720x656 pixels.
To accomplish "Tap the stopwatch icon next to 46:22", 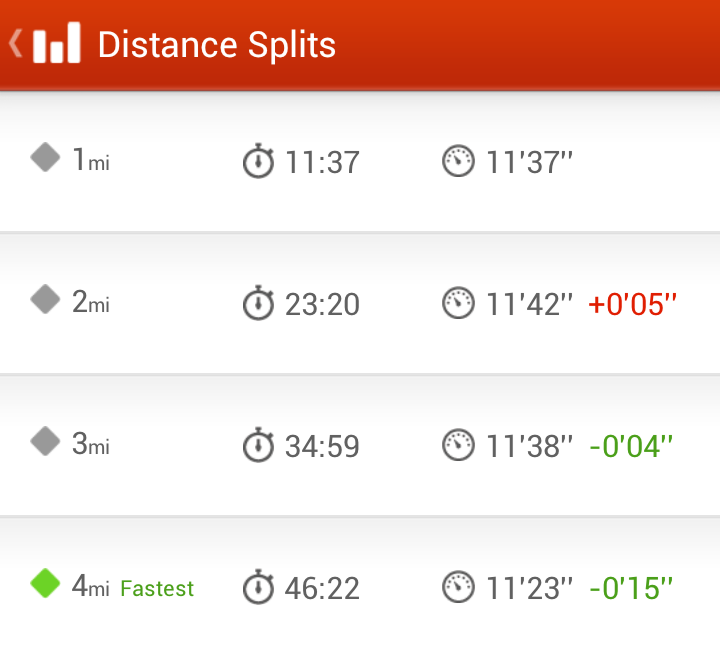I will tap(258, 586).
